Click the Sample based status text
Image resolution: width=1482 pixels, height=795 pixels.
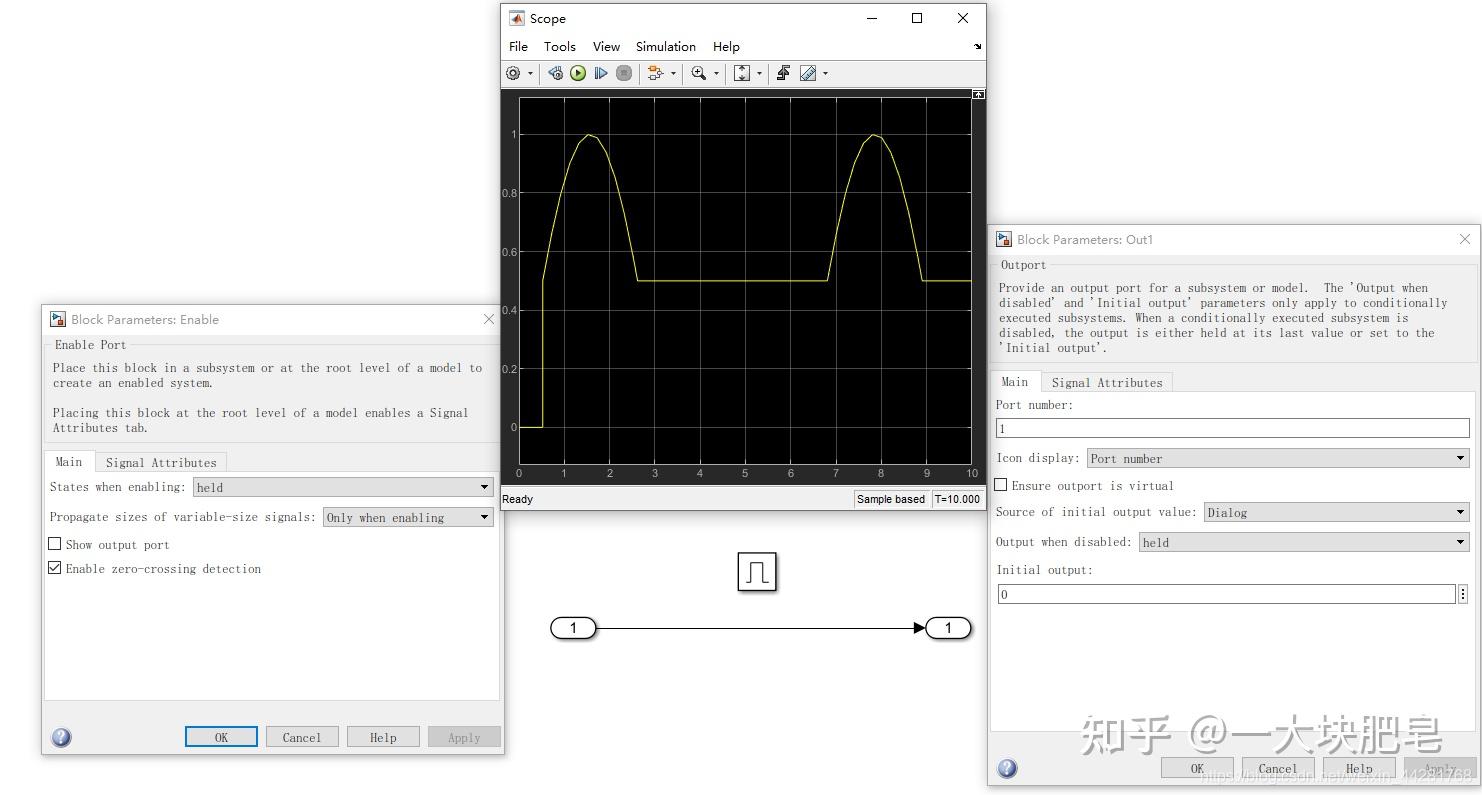[x=891, y=499]
